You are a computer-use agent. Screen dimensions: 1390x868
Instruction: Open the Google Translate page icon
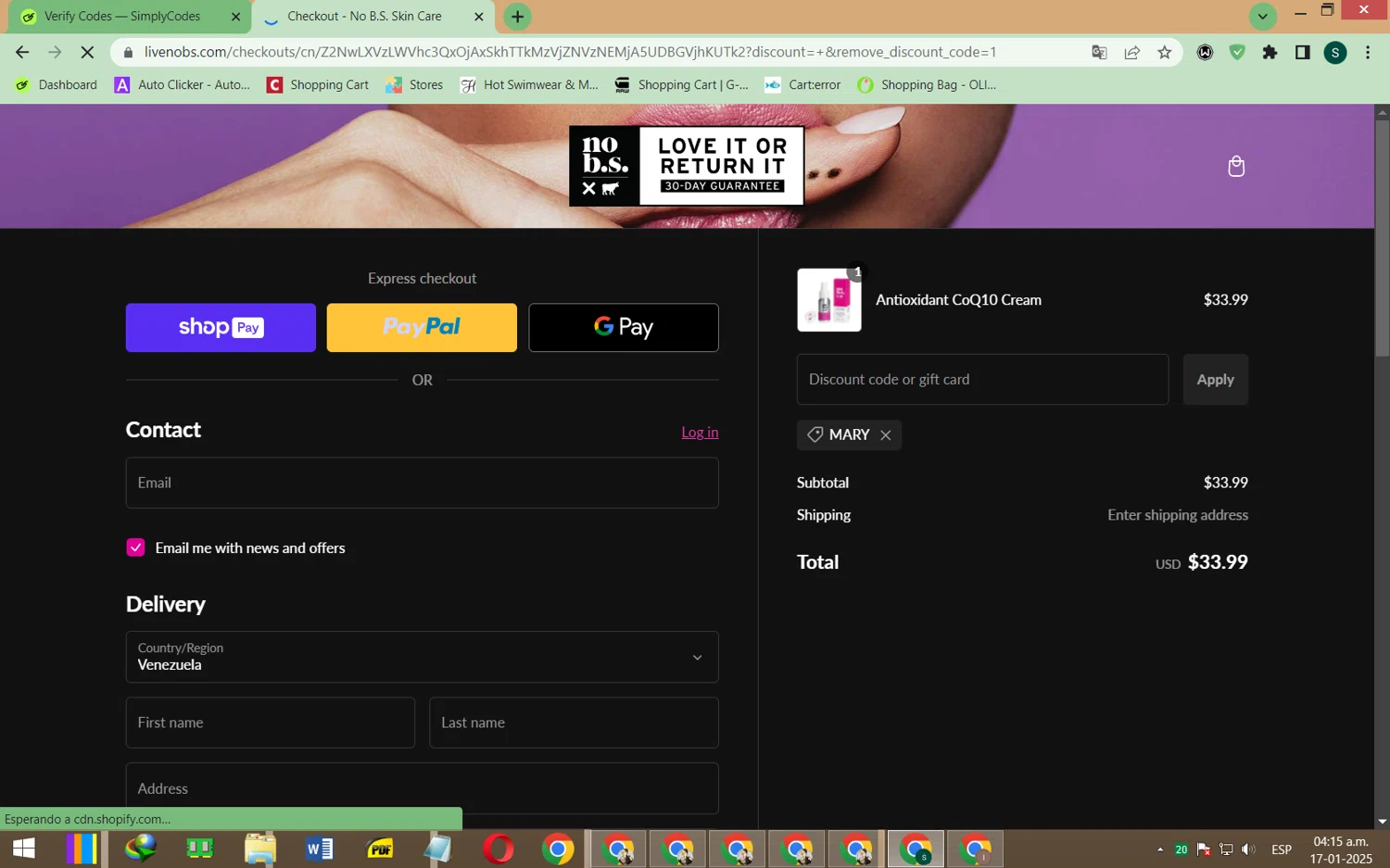[1099, 53]
